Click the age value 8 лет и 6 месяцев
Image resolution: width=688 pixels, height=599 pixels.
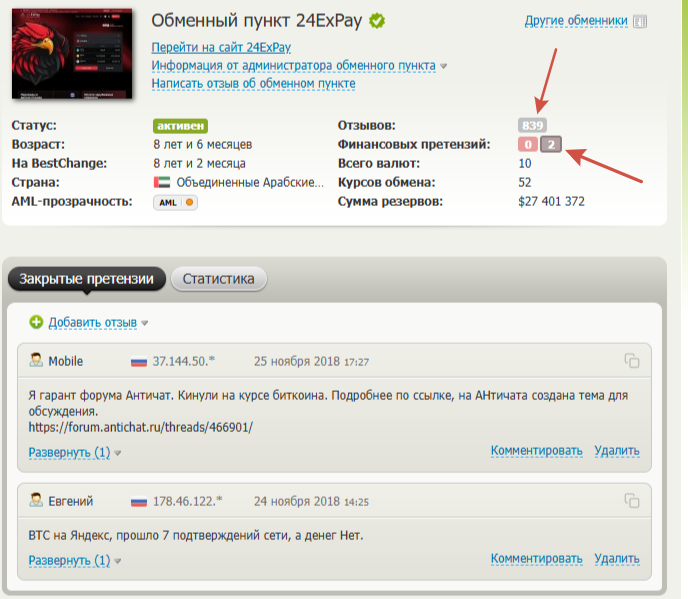[203, 144]
